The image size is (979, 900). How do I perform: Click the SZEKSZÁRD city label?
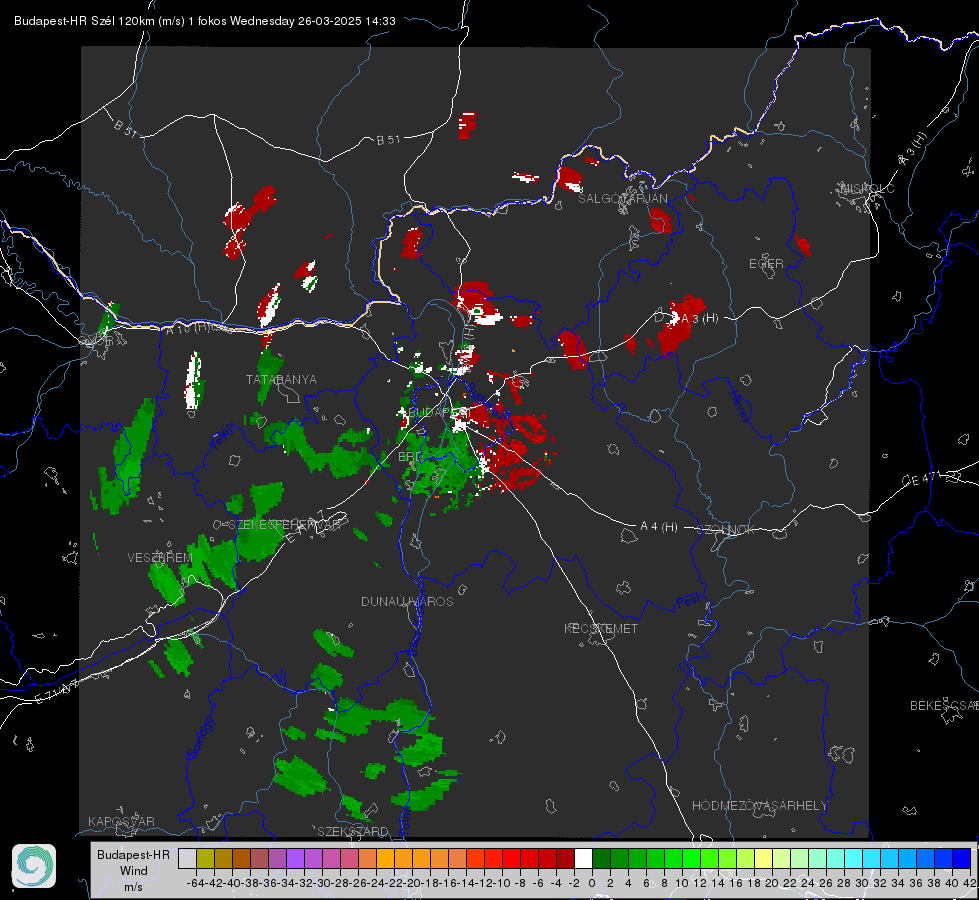353,831
